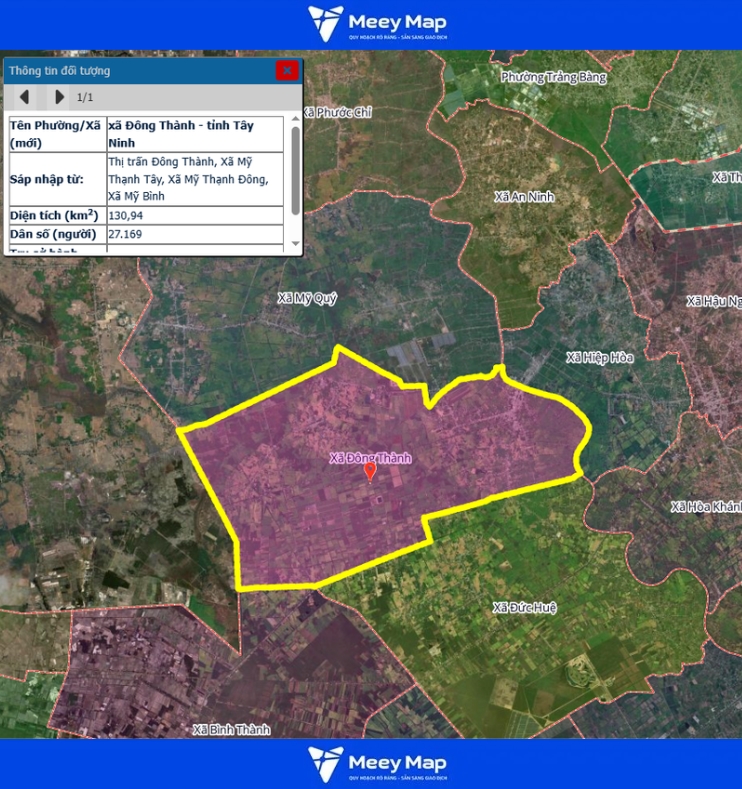This screenshot has height=789, width=742.
Task: Go to previous object with left arrow
Action: (x=25, y=97)
